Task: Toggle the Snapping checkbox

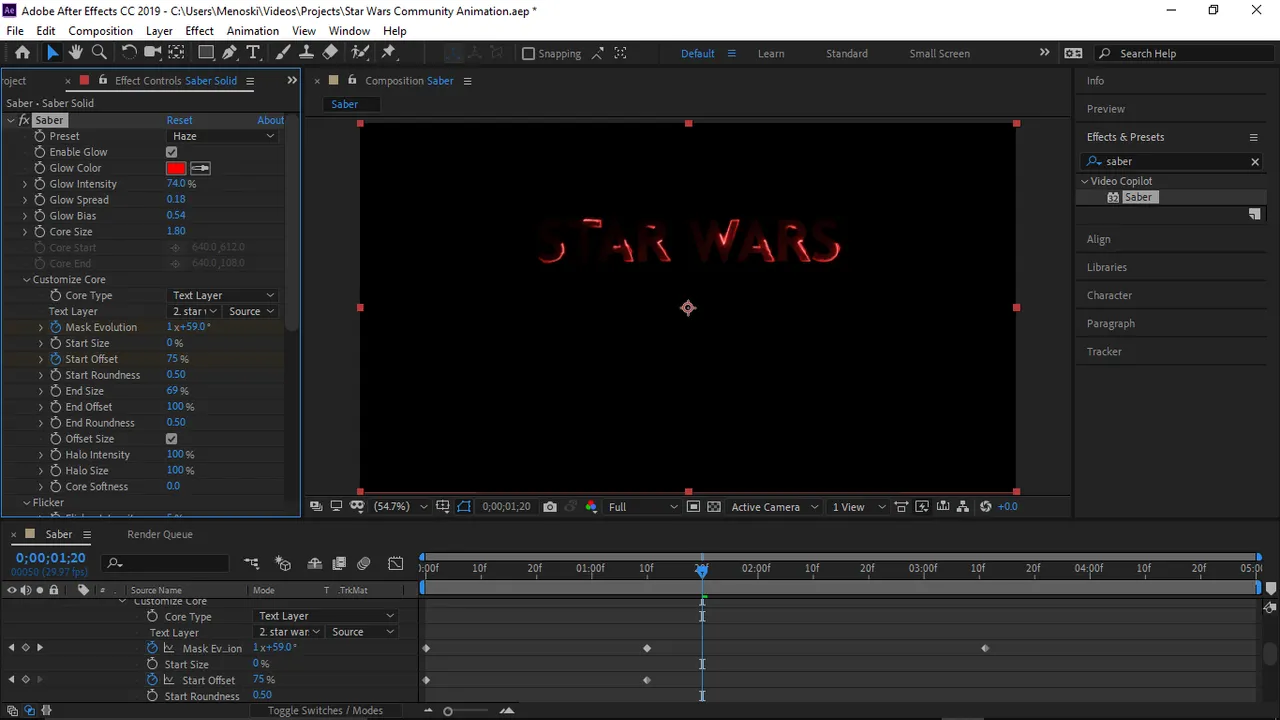Action: pos(528,54)
